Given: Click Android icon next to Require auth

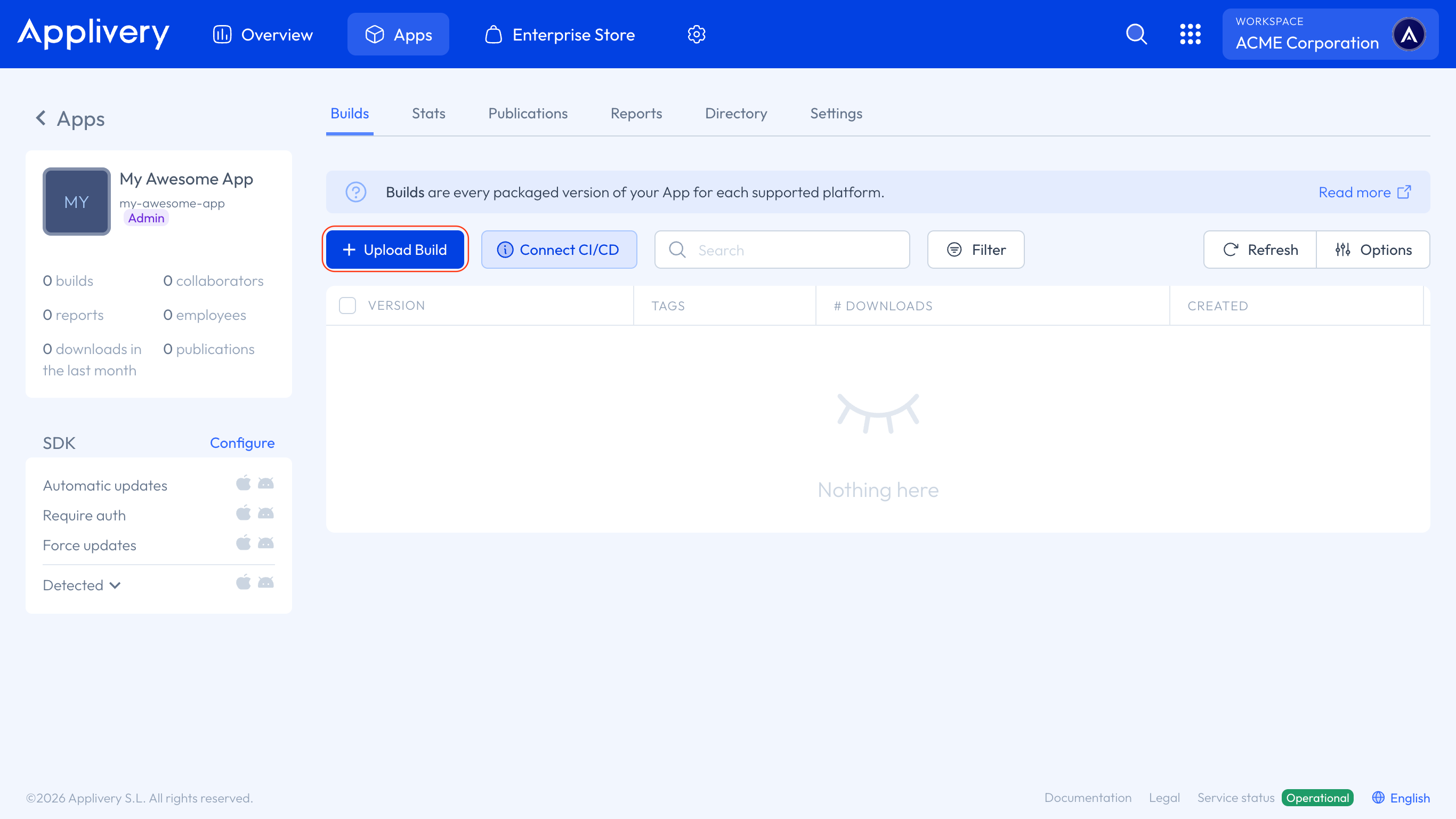Looking at the screenshot, I should pos(265,513).
